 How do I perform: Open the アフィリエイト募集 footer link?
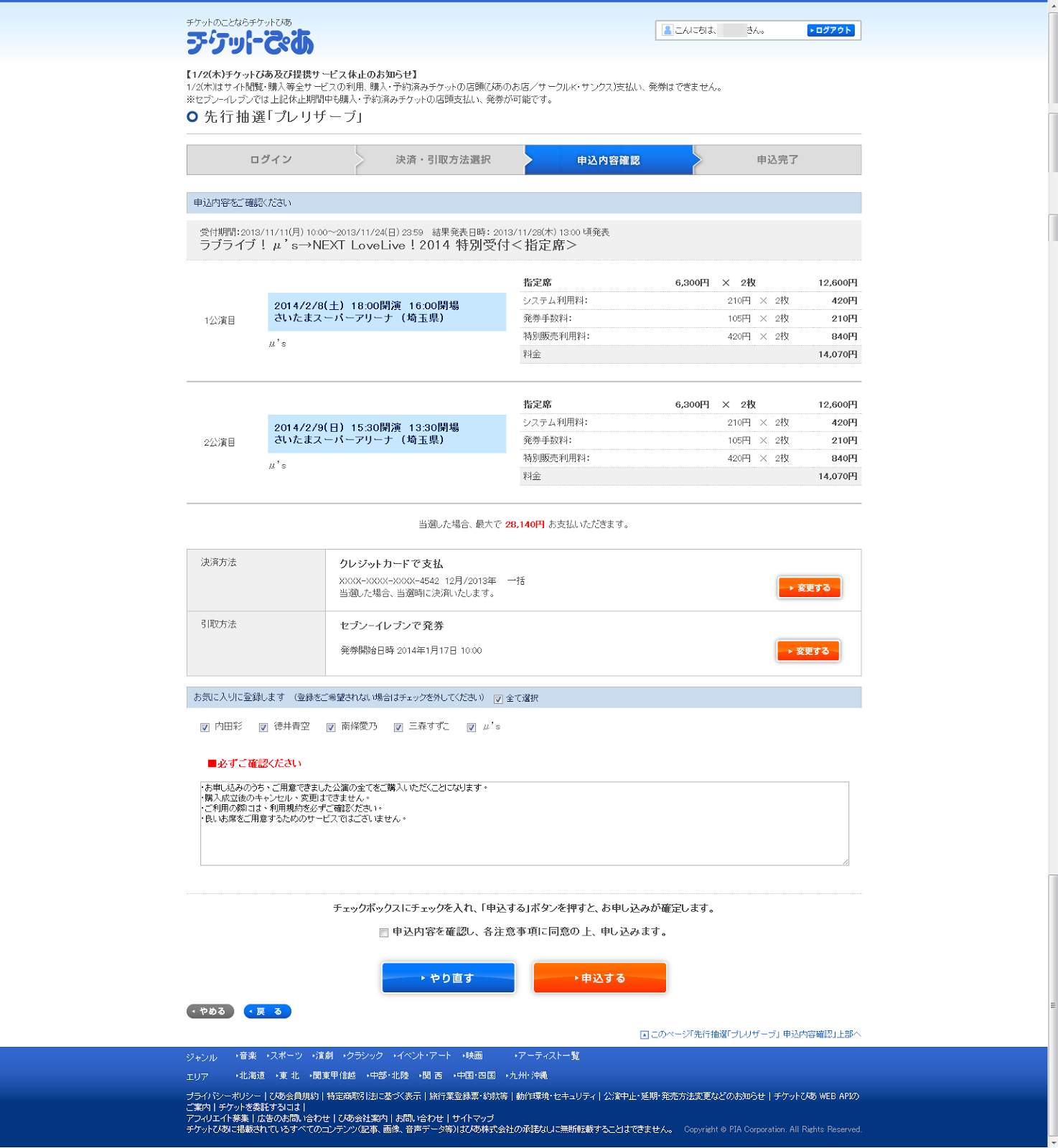(218, 1119)
